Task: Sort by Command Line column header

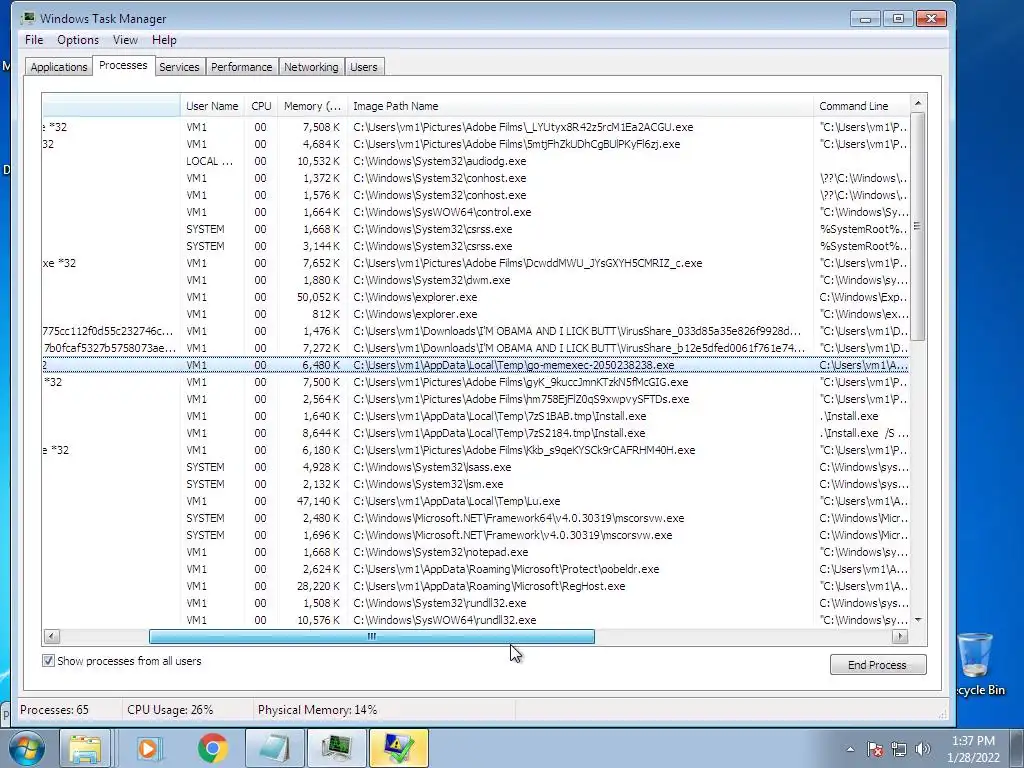Action: click(861, 106)
